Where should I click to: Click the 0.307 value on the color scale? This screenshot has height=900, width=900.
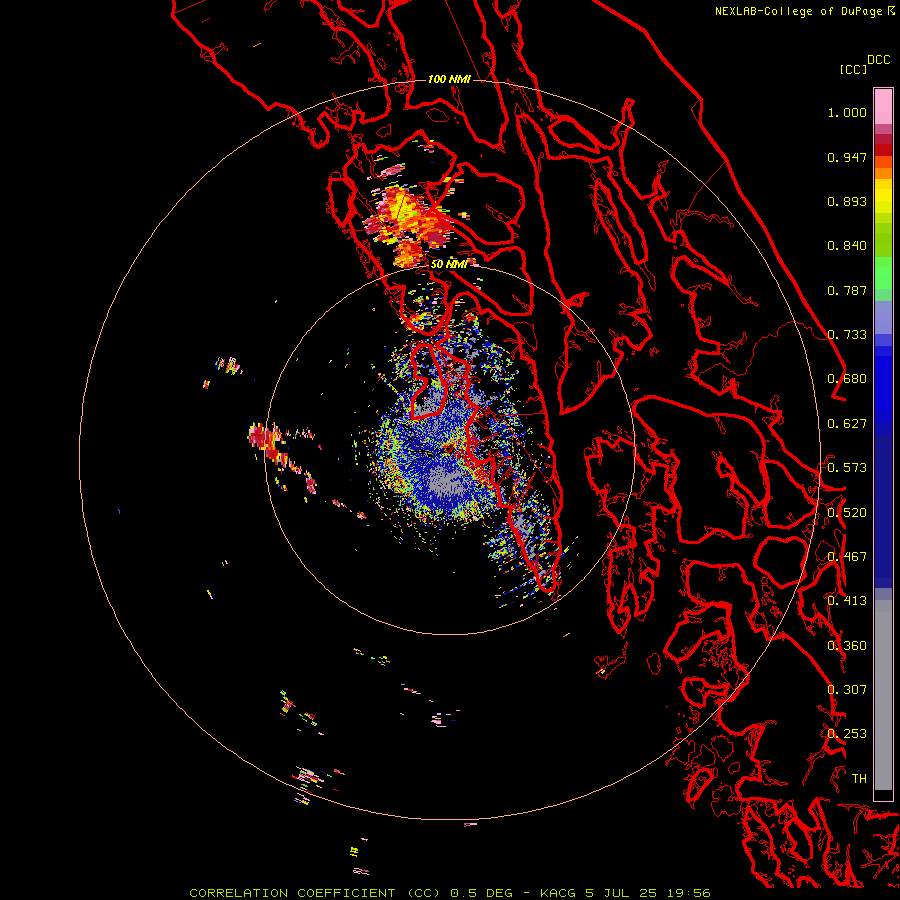847,690
